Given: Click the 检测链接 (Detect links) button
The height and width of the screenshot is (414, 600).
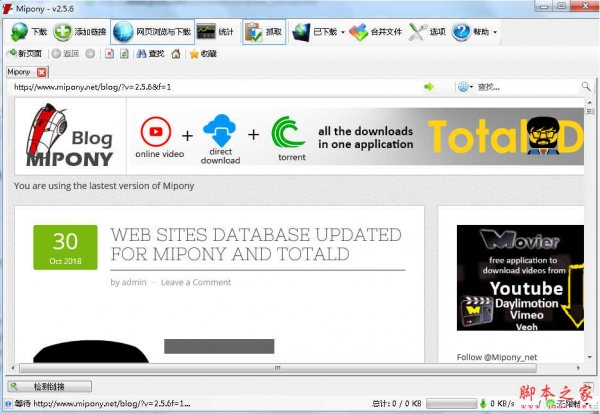Looking at the screenshot, I should pos(49,386).
